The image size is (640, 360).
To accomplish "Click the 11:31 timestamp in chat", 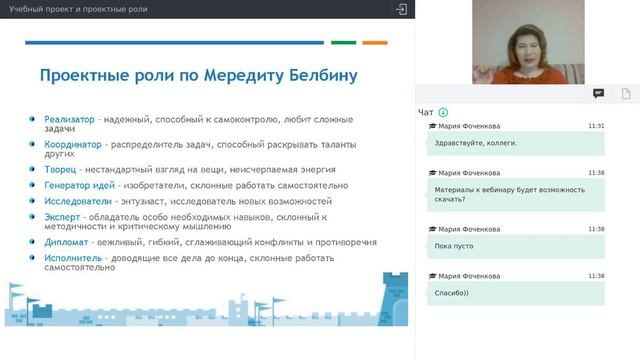I will [x=596, y=126].
